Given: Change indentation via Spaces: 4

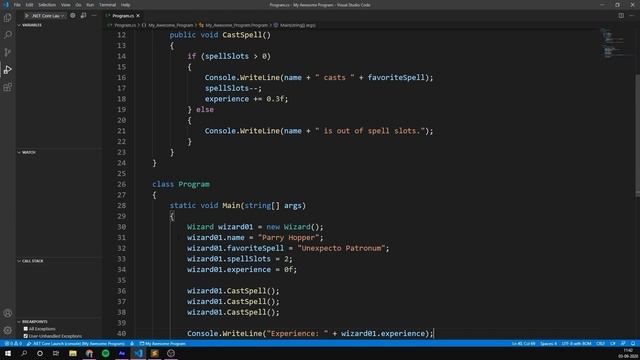Looking at the screenshot, I should click(x=548, y=344).
